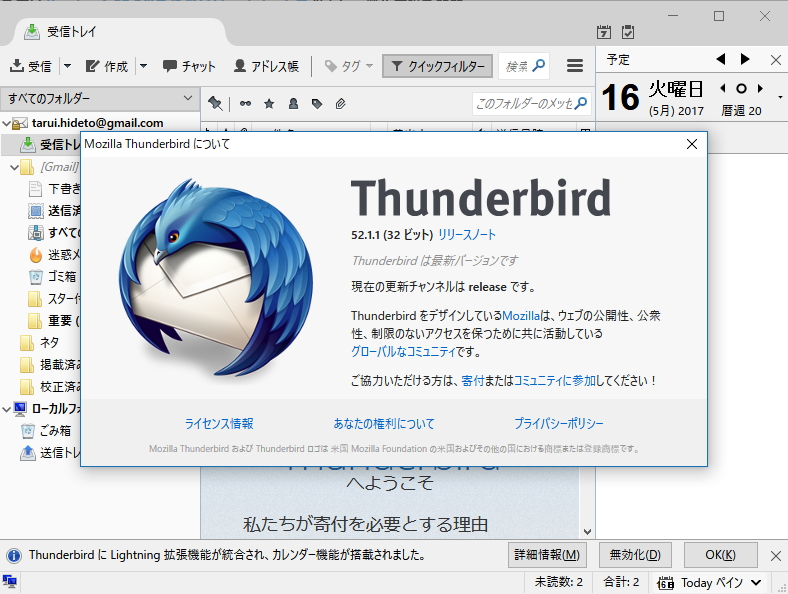Click the 合計: 2 status text

coord(621,582)
